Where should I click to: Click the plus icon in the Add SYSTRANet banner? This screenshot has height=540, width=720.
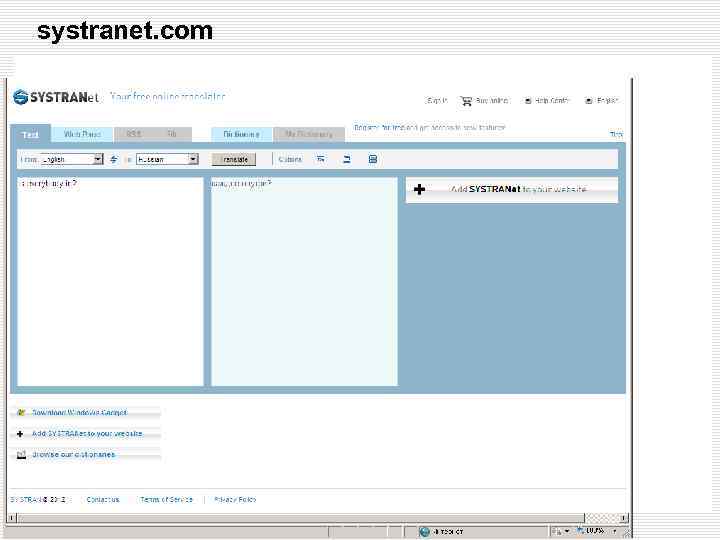419,189
